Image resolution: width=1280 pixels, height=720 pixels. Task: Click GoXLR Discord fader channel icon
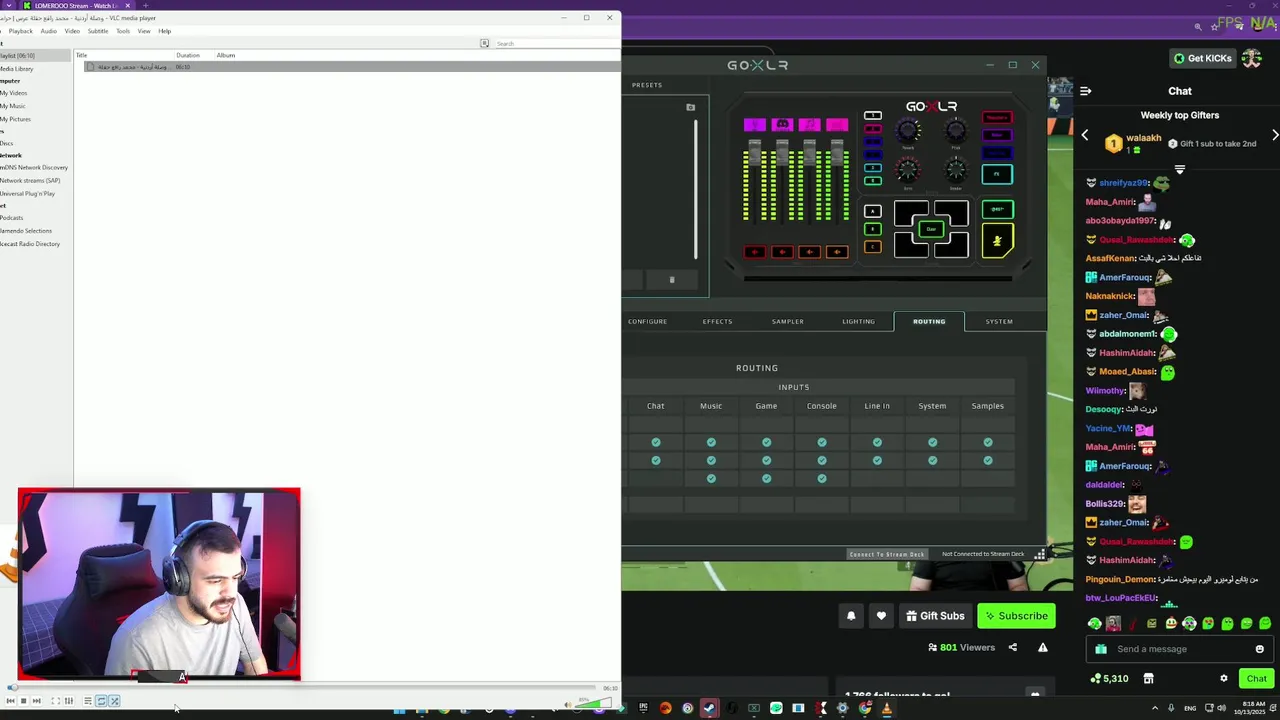pyautogui.click(x=782, y=125)
